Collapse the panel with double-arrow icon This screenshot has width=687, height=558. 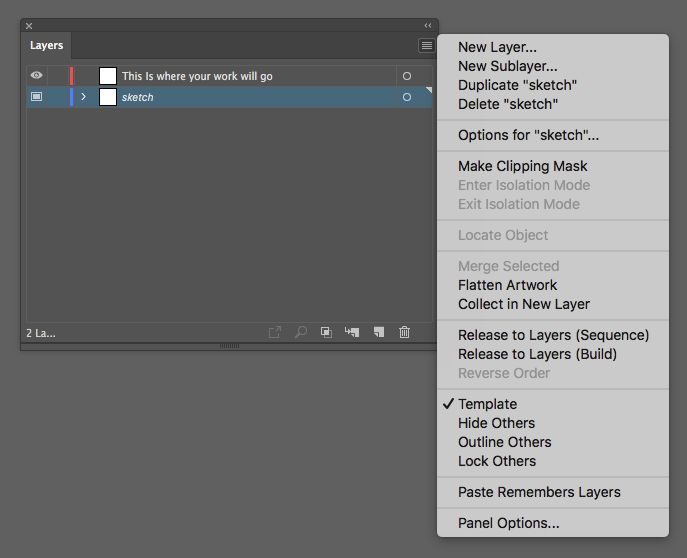pos(428,26)
